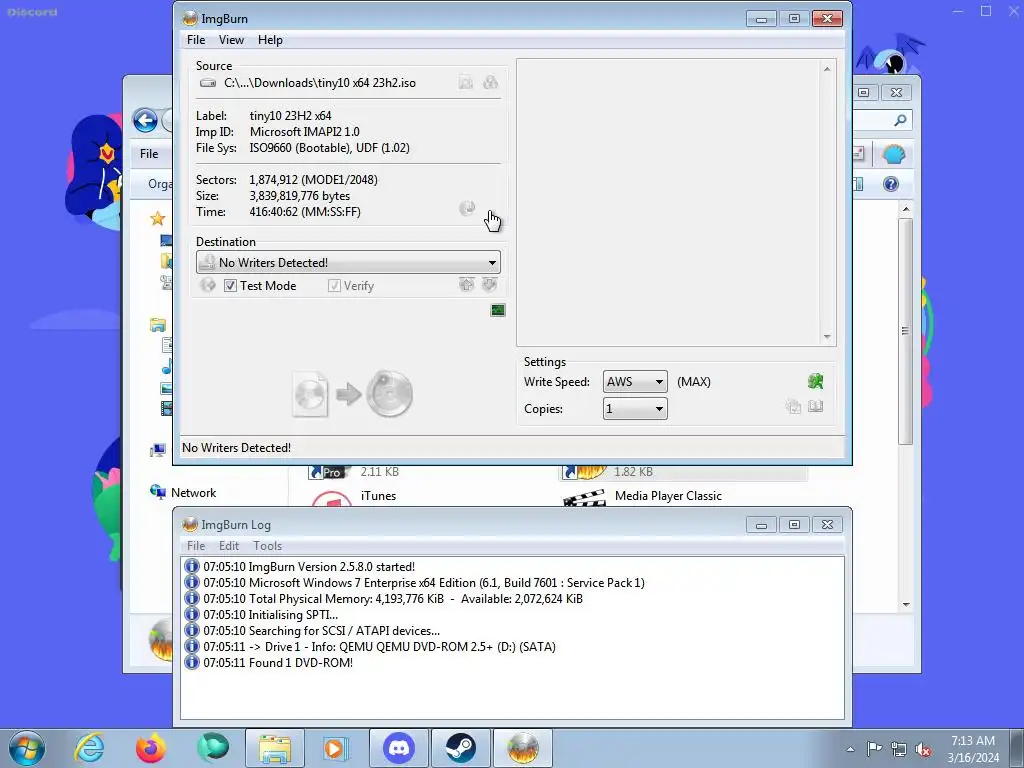Open the Windows Start orb

pos(27,748)
